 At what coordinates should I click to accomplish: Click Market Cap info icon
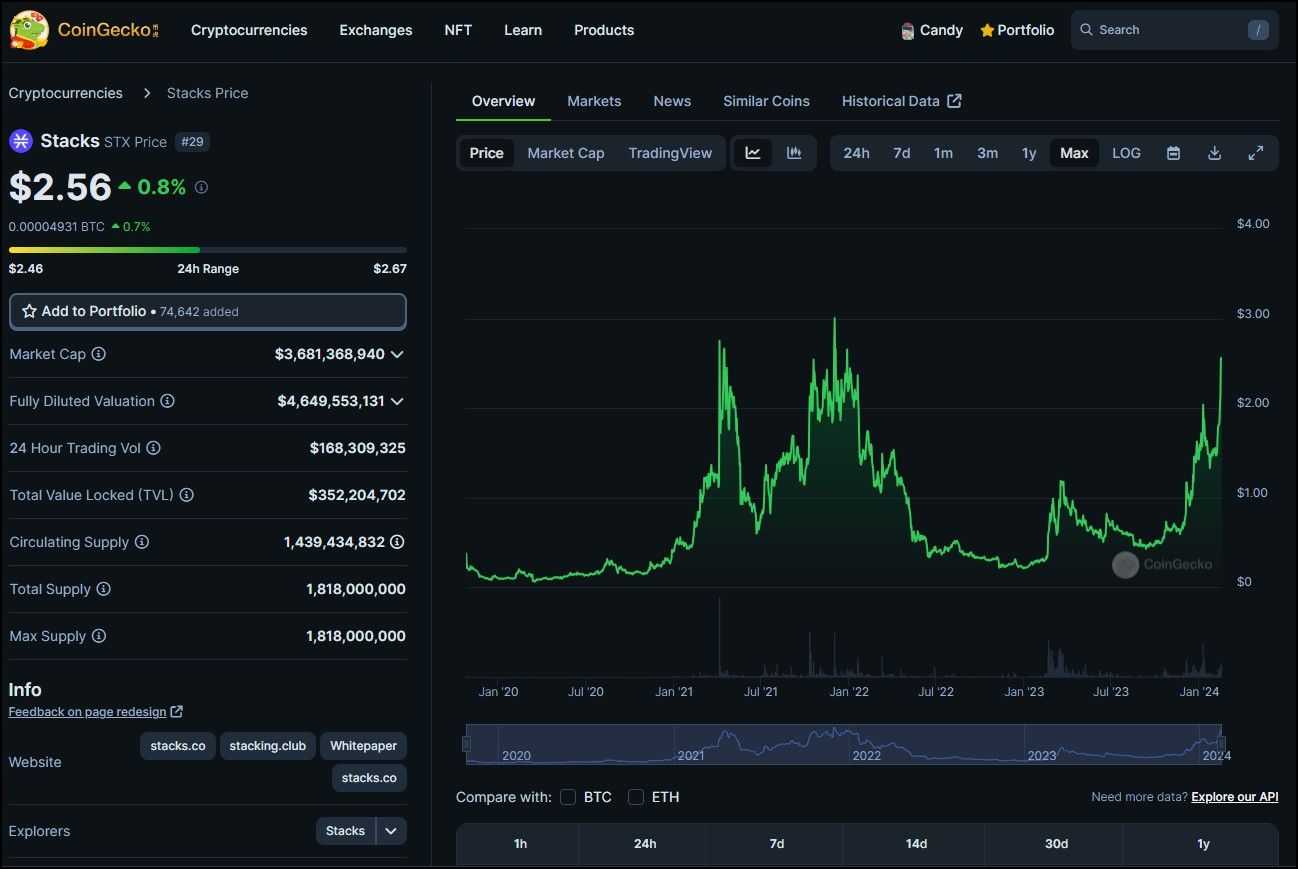pyautogui.click(x=99, y=354)
